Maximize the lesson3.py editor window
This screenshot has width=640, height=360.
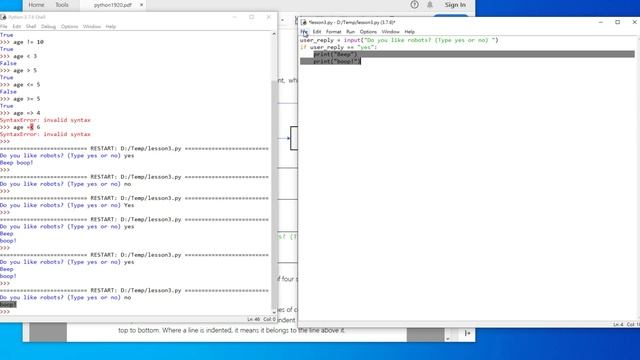[x=618, y=22]
